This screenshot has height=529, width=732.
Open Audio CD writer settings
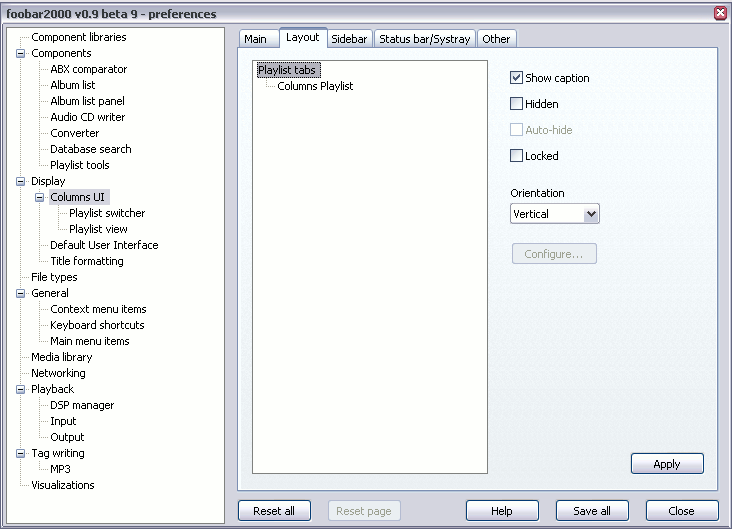[88, 117]
